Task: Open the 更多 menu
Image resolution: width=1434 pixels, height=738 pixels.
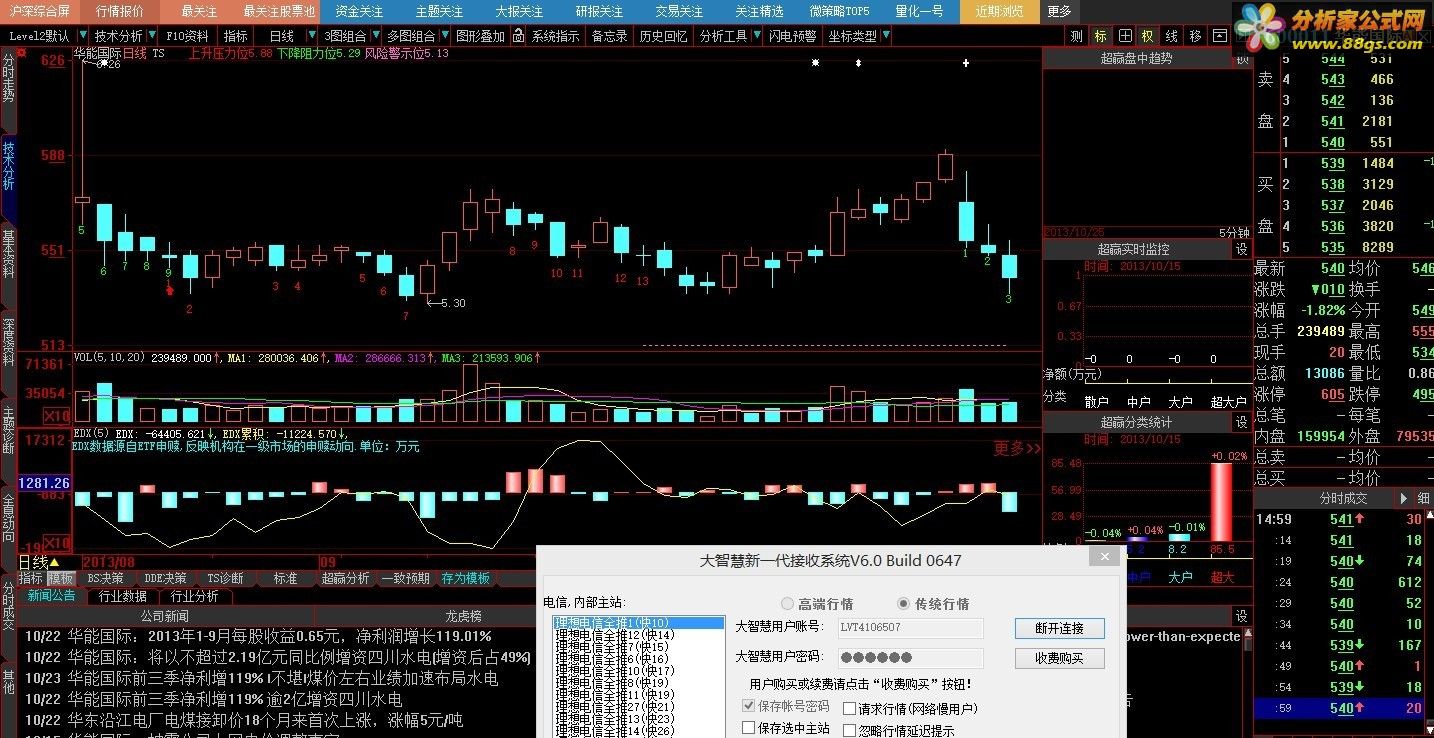Action: 1059,11
